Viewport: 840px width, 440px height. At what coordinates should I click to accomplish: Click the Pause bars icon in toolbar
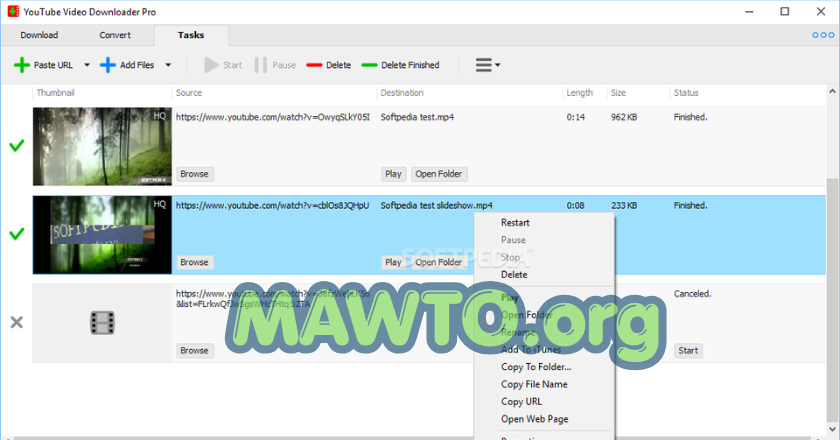260,65
